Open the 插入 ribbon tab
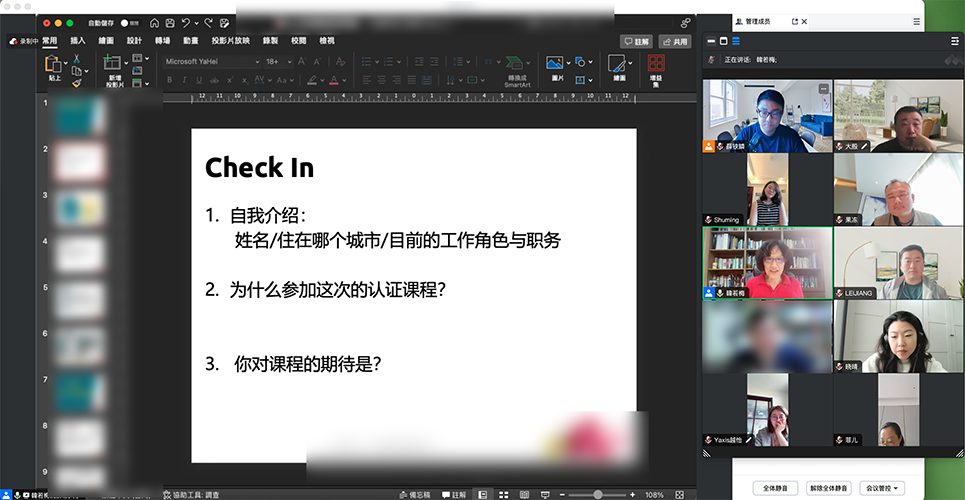Viewport: 965px width, 500px height. (x=78, y=41)
